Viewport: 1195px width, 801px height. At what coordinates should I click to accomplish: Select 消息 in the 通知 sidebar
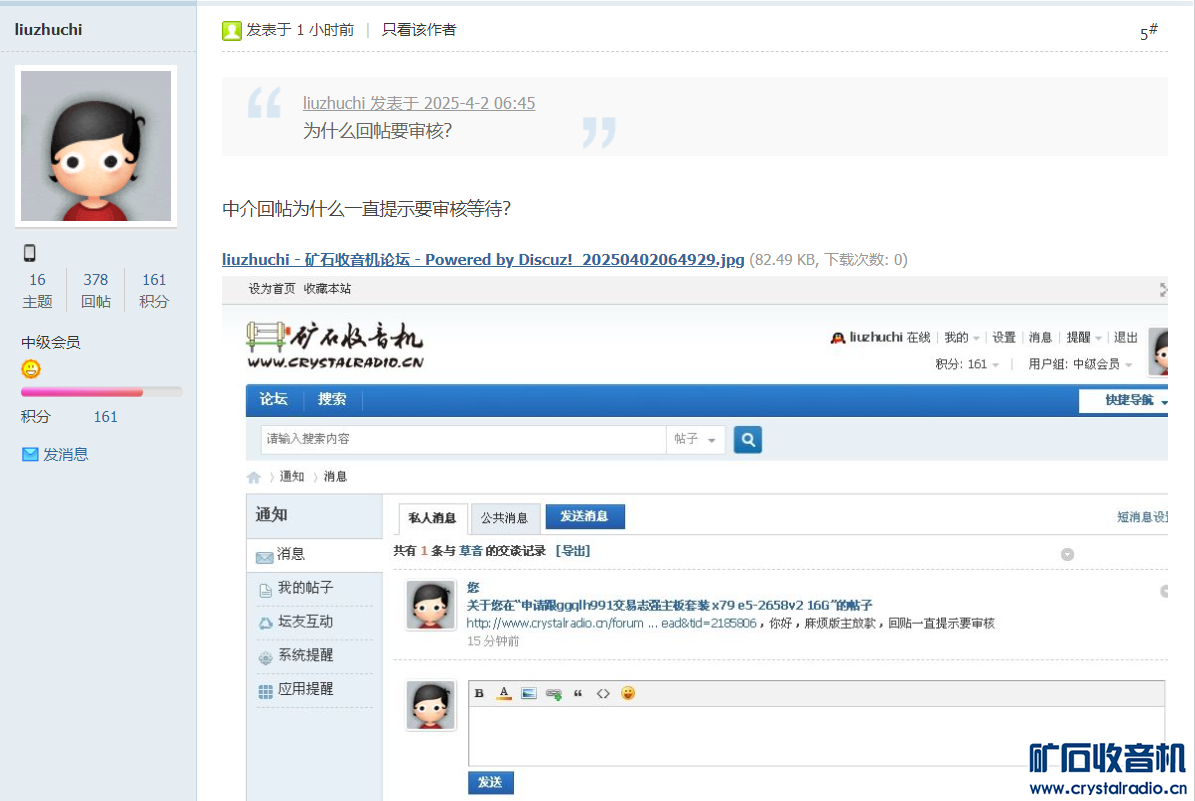[315, 555]
